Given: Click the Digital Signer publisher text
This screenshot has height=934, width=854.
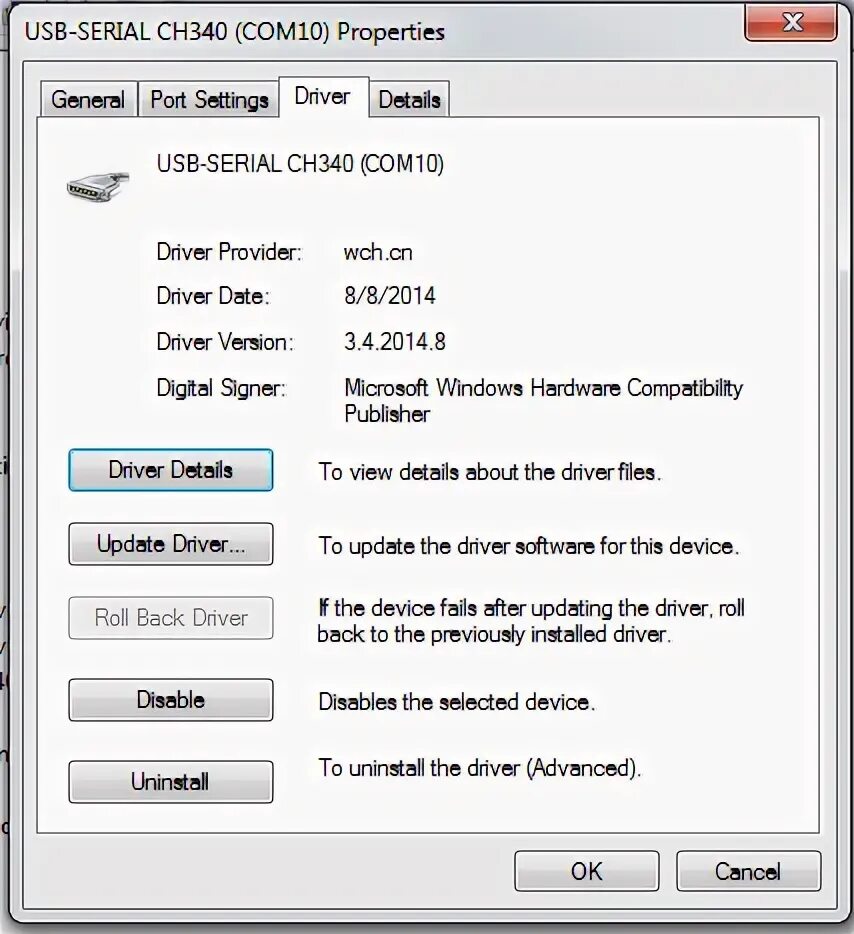Looking at the screenshot, I should tap(543, 401).
